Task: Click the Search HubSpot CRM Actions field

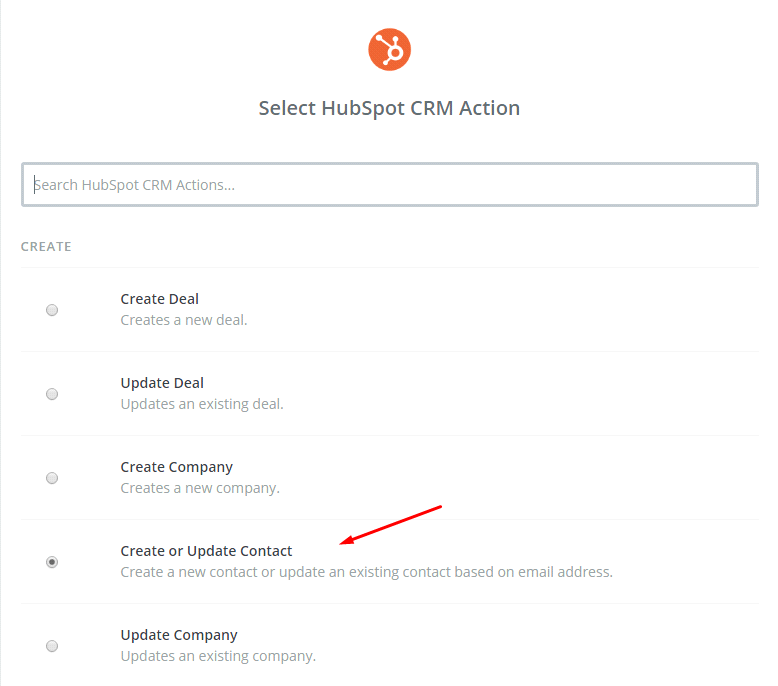Action: pyautogui.click(x=389, y=185)
